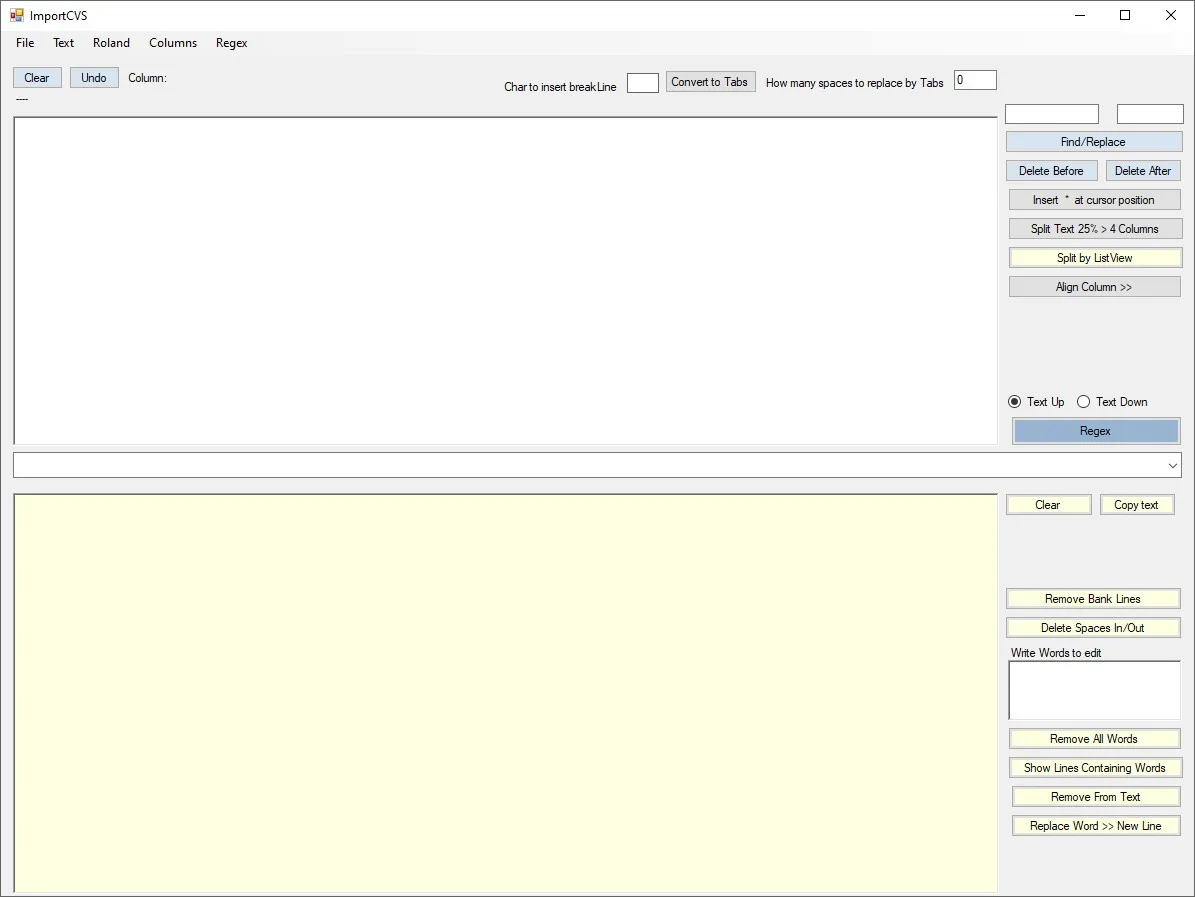Click Show Lines Containing Words button
Image resolution: width=1195 pixels, height=897 pixels.
[1094, 767]
